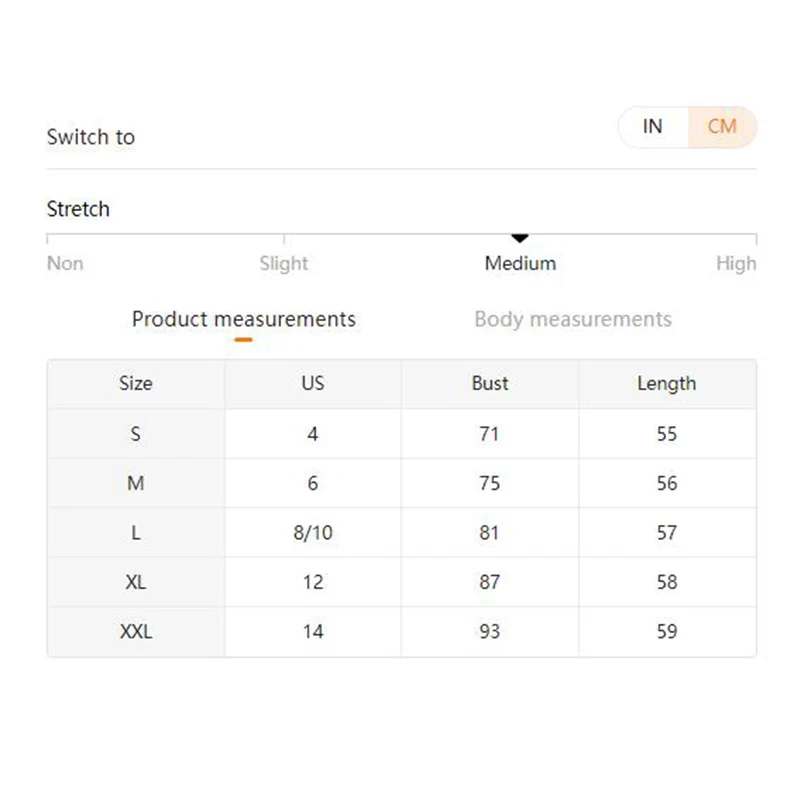Image resolution: width=800 pixels, height=800 pixels.
Task: Select the L size row
Action: coord(136,533)
